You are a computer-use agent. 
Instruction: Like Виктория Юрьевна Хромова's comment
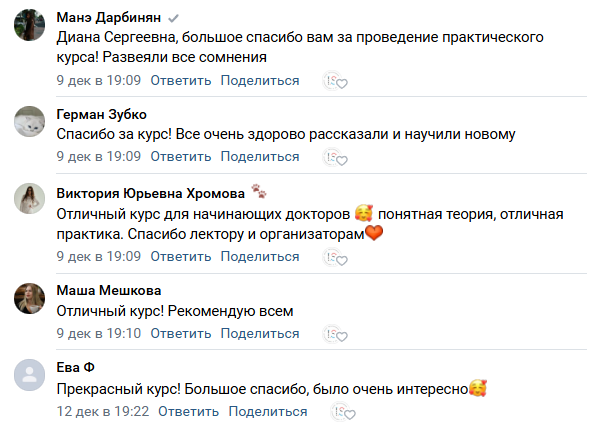coord(334,257)
